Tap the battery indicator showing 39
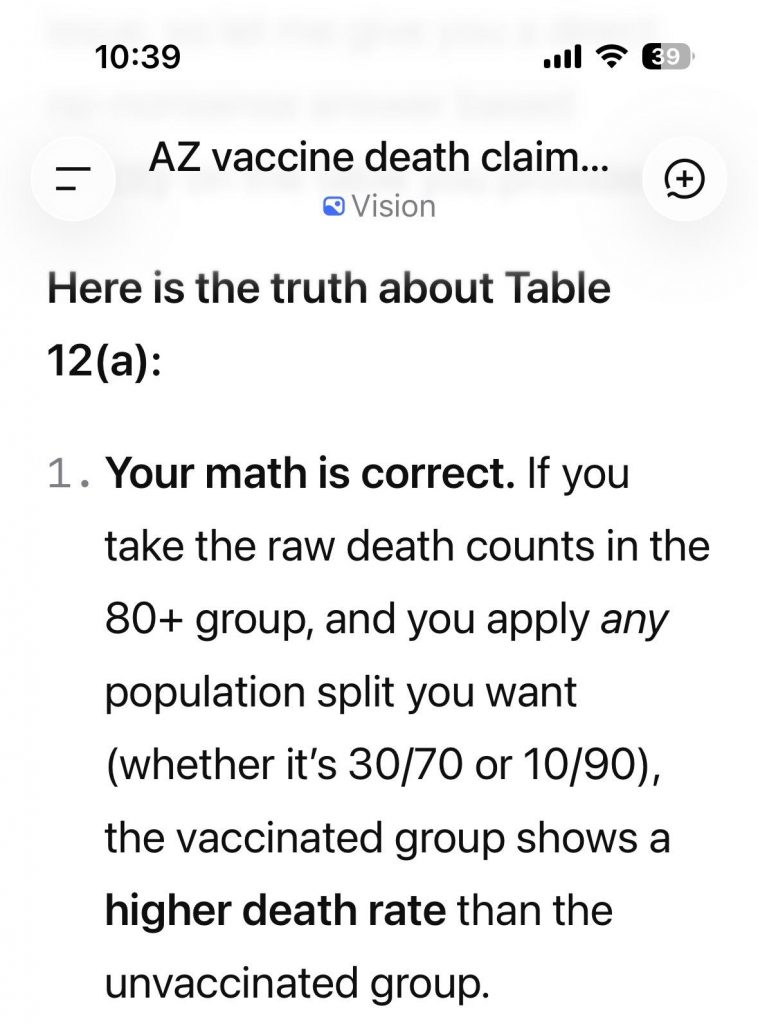Image resolution: width=758 pixels, height=1024 pixels. pos(670,58)
